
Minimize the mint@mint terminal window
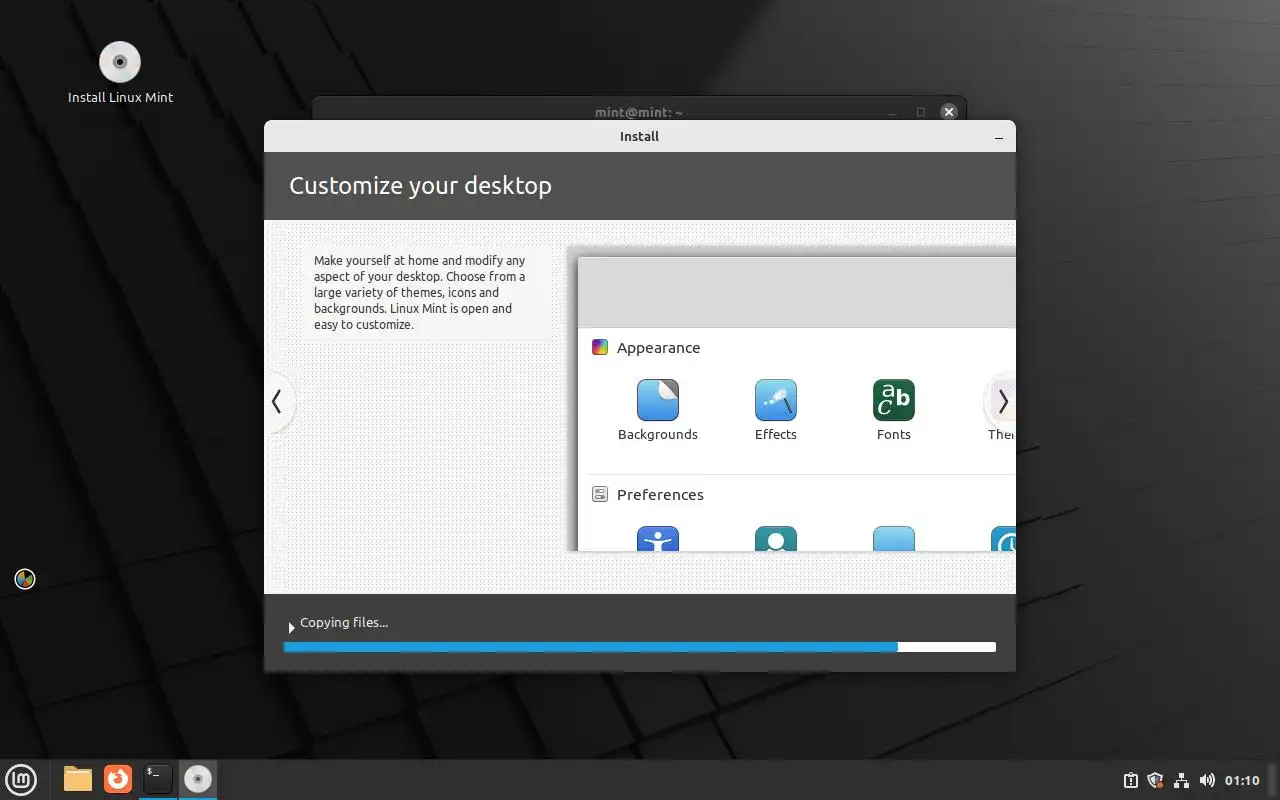click(x=893, y=112)
